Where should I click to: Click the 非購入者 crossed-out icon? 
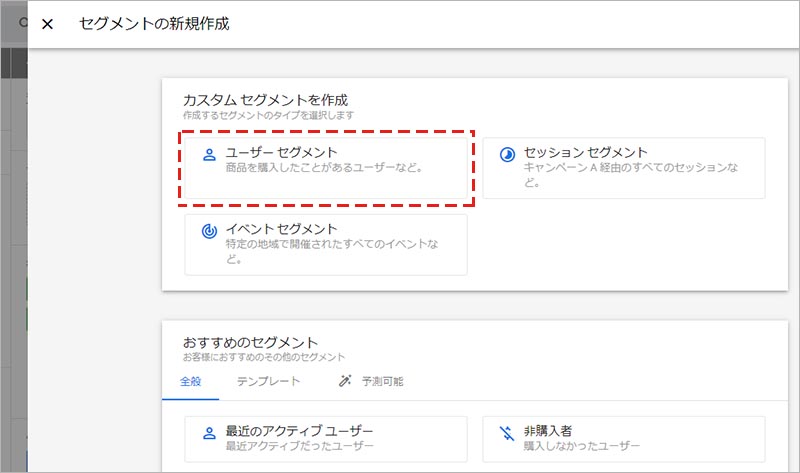pyautogui.click(x=507, y=432)
